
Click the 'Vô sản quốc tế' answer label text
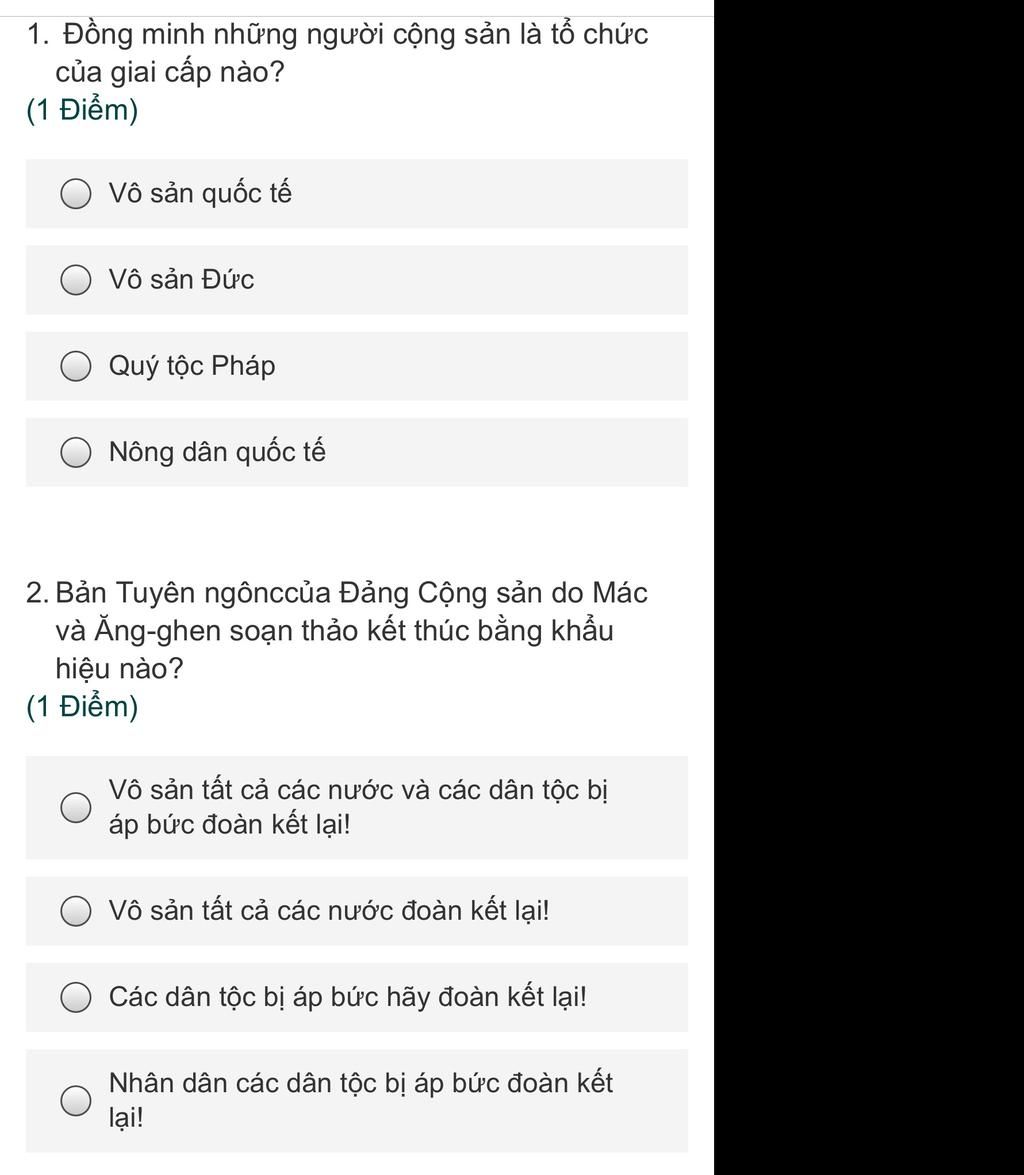pos(200,193)
